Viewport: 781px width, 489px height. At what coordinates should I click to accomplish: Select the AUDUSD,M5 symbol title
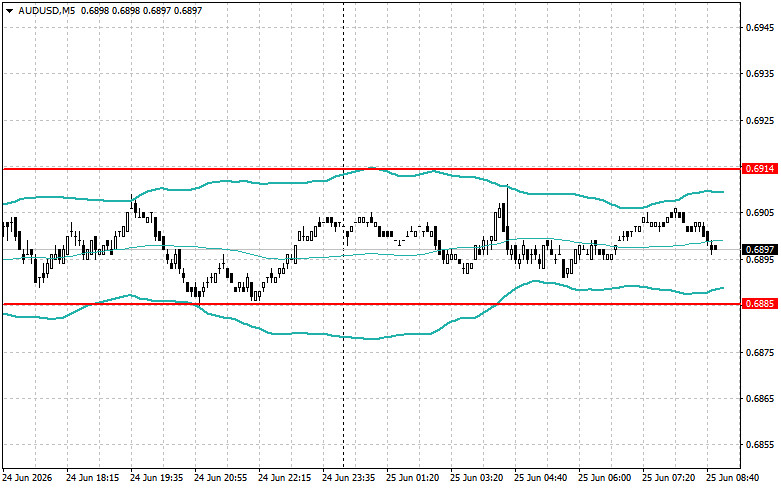(47, 10)
